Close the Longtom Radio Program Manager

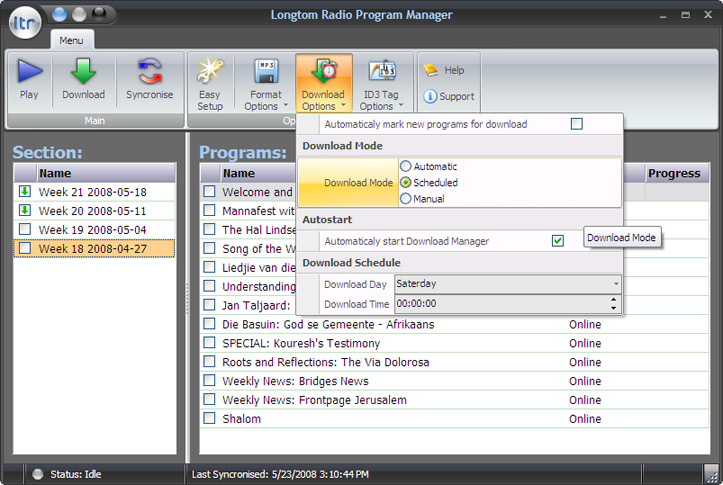click(708, 15)
